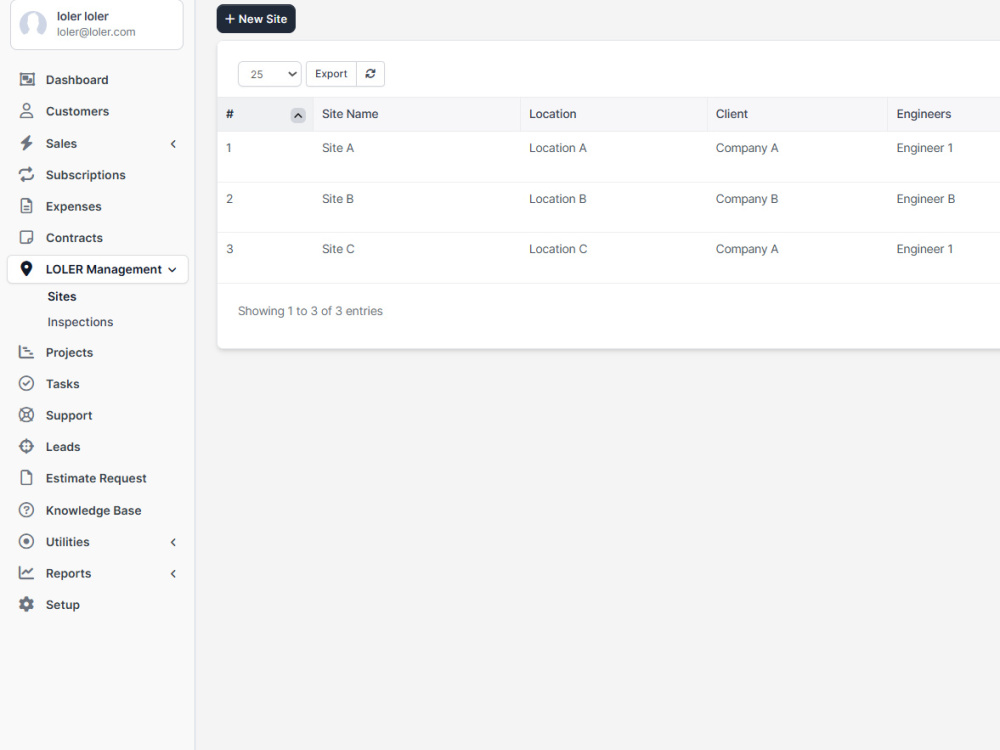This screenshot has width=1000, height=750.
Task: Click the Setup gear icon
Action: tap(26, 604)
